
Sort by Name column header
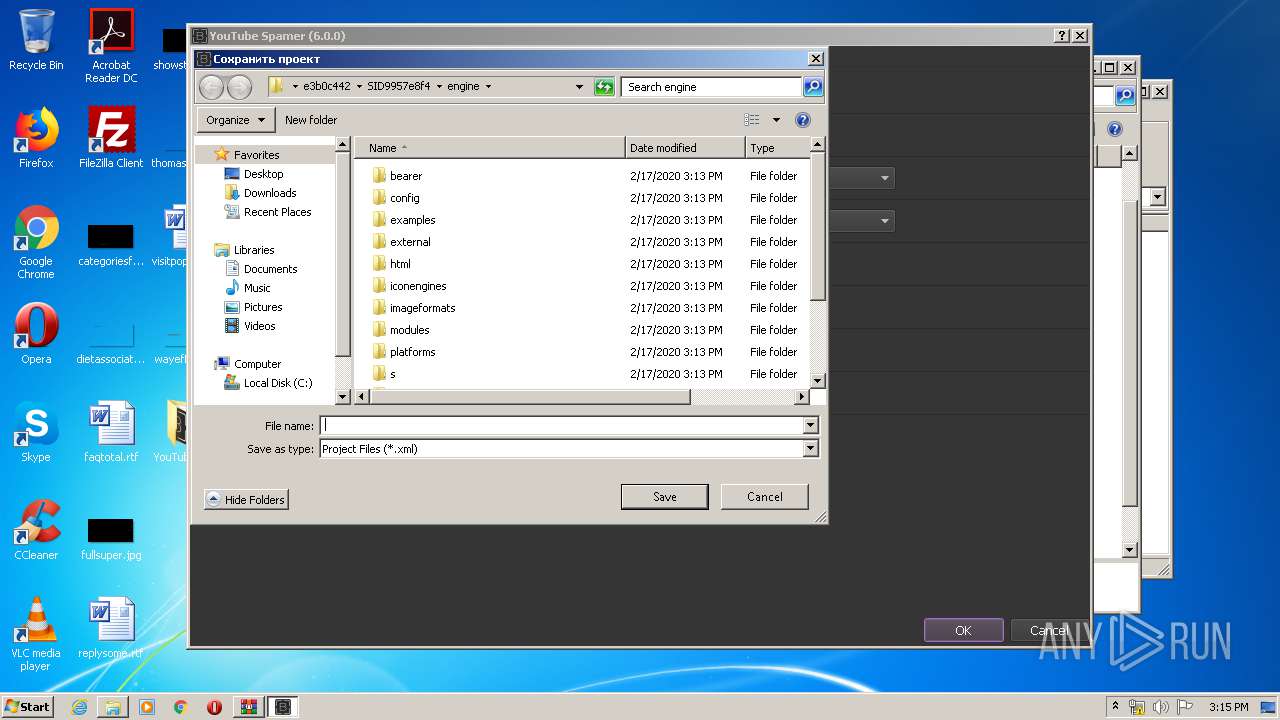tap(490, 148)
